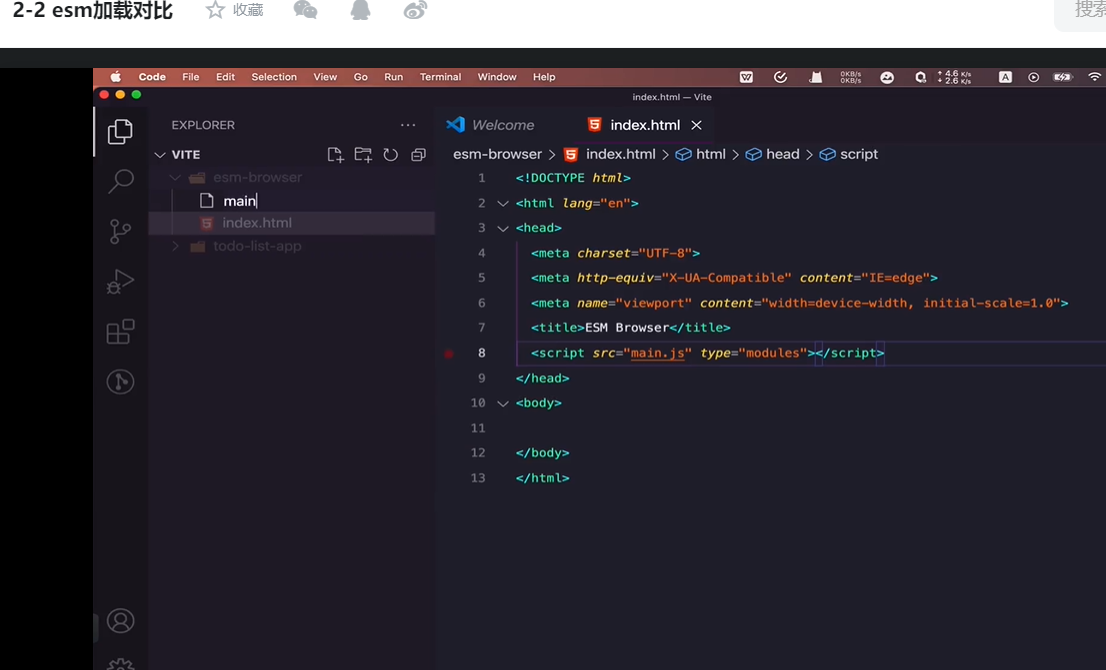This screenshot has width=1106, height=670.
Task: Collapse the VITE root folder section
Action: point(159,155)
